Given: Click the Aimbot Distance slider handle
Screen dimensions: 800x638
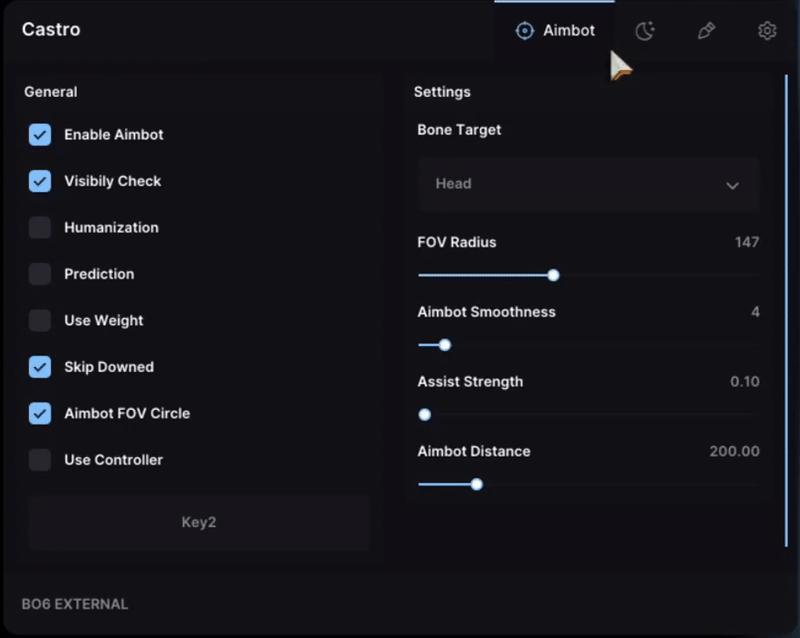Looking at the screenshot, I should tap(477, 484).
